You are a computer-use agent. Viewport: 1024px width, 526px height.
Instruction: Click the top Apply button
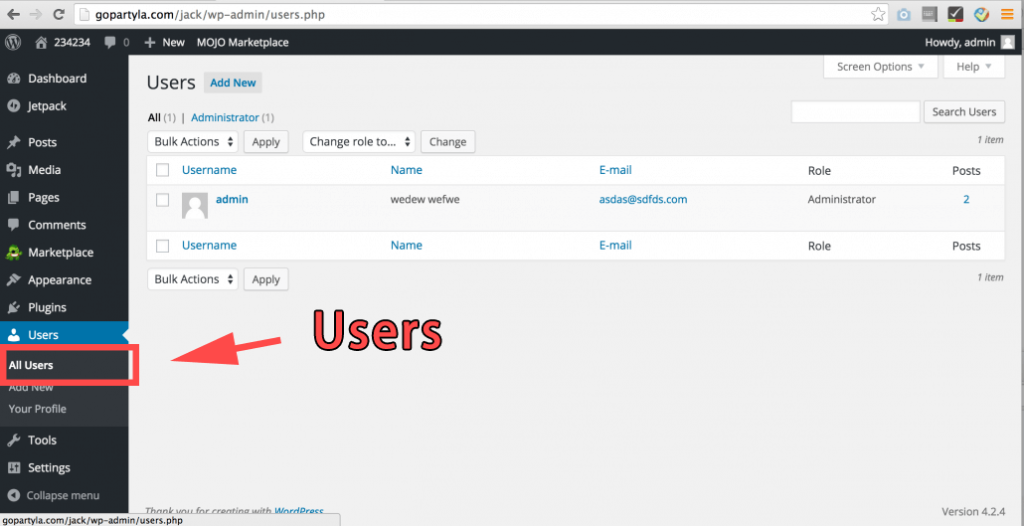click(266, 141)
